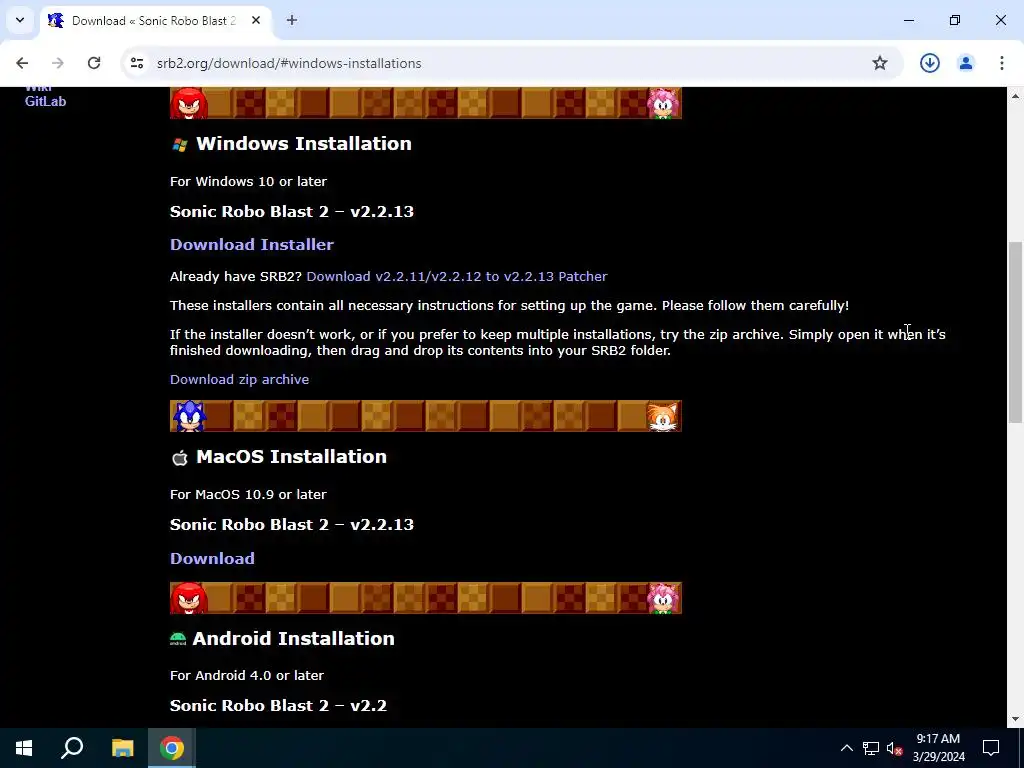Click Knuckles sprite above Android Installation
Screen dimensions: 1024x768
pos(189,598)
